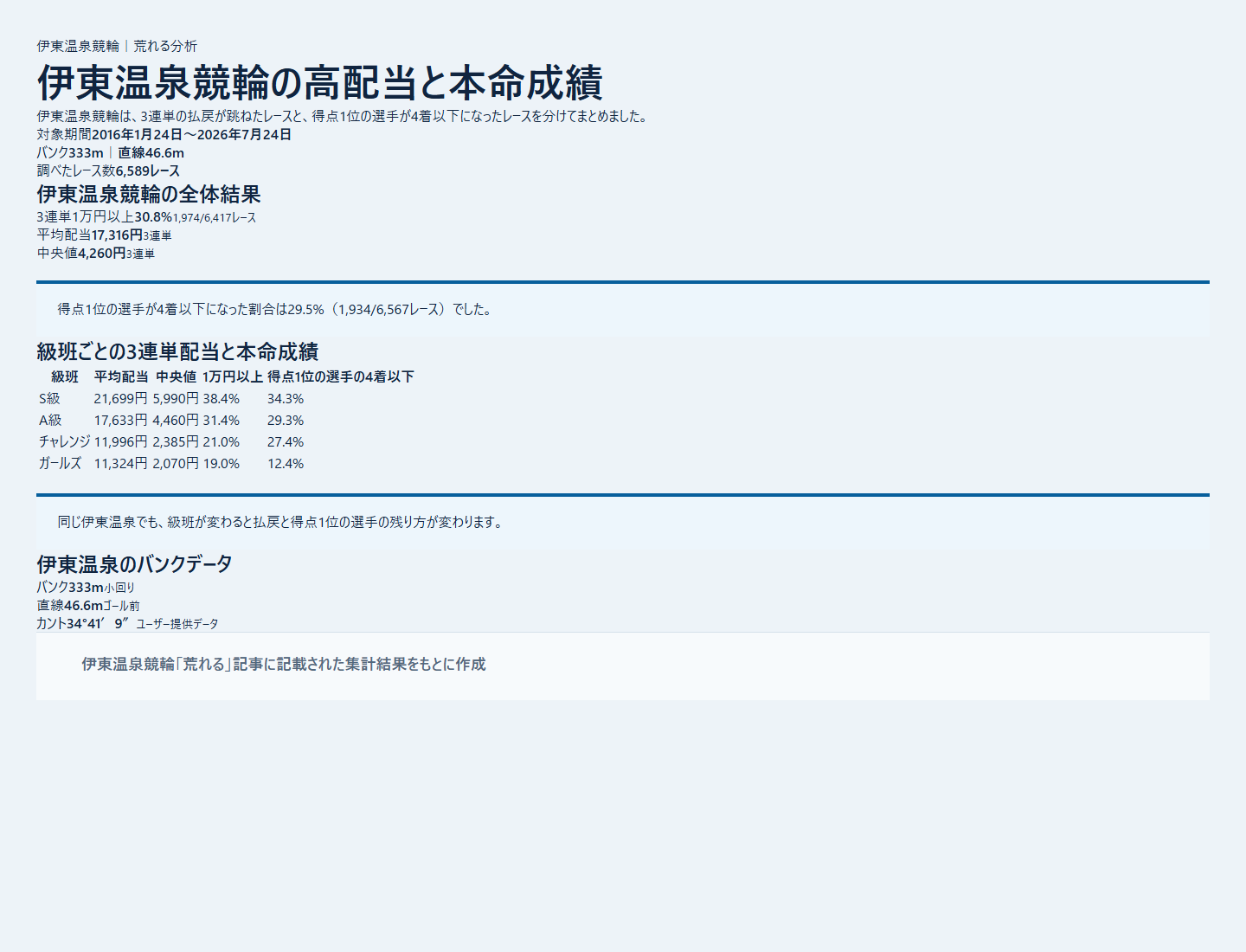The image size is (1246, 952).
Task: Select the date range 2016年1月24日〜2026年7月24日
Action: (x=191, y=134)
